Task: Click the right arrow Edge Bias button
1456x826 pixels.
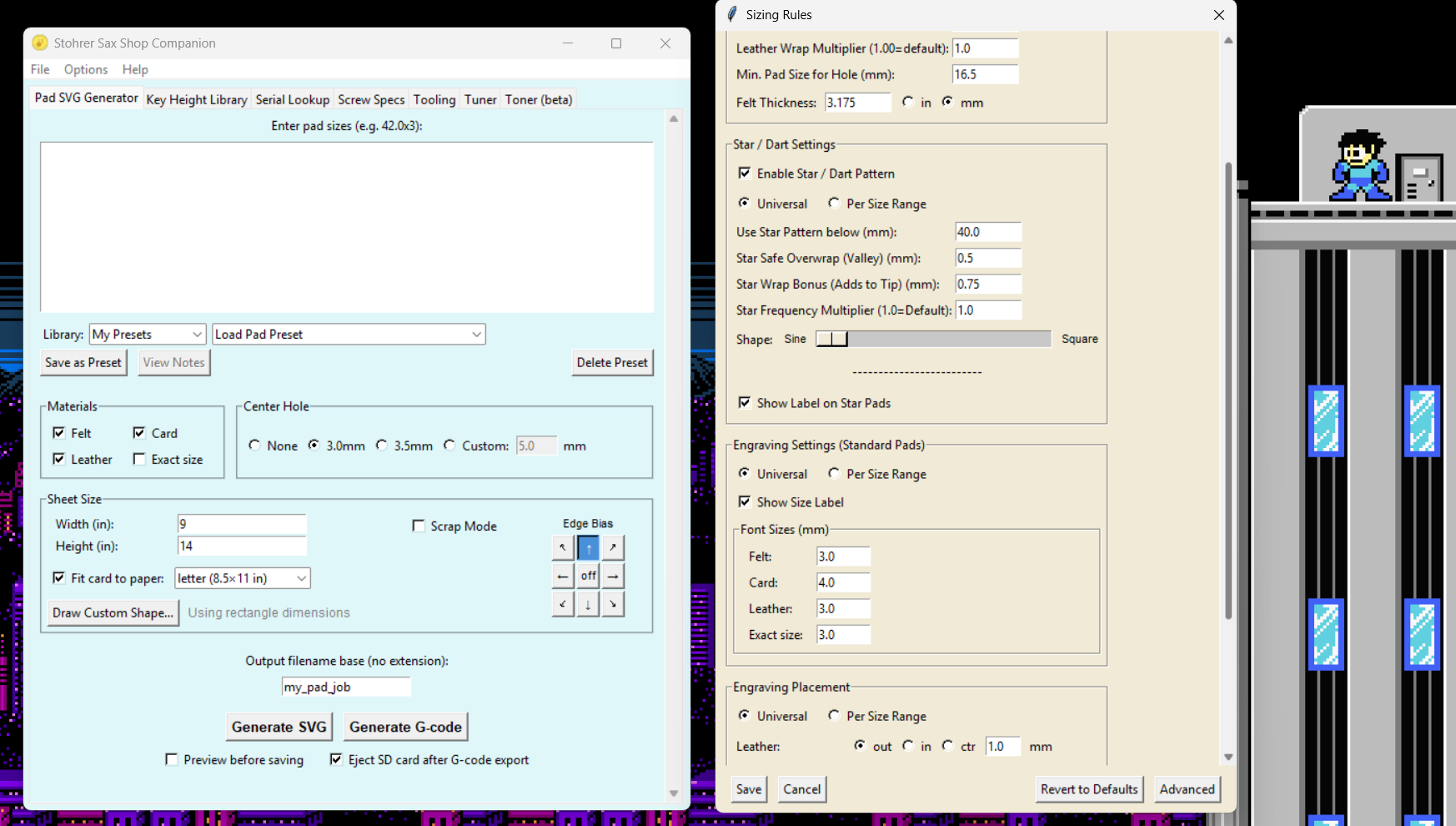Action: [613, 576]
